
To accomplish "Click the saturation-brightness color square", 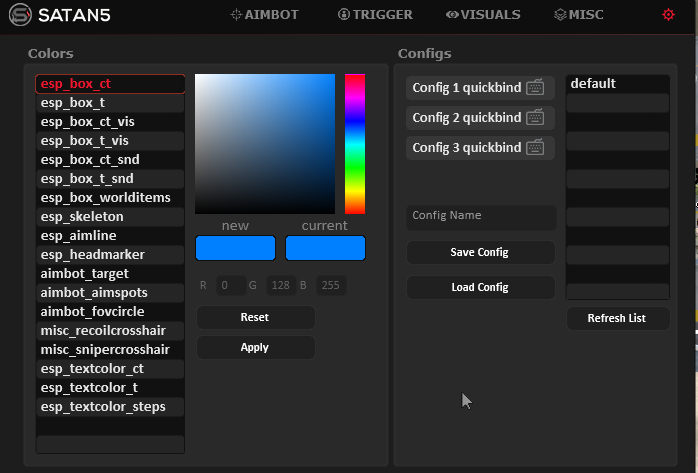I will pos(265,144).
